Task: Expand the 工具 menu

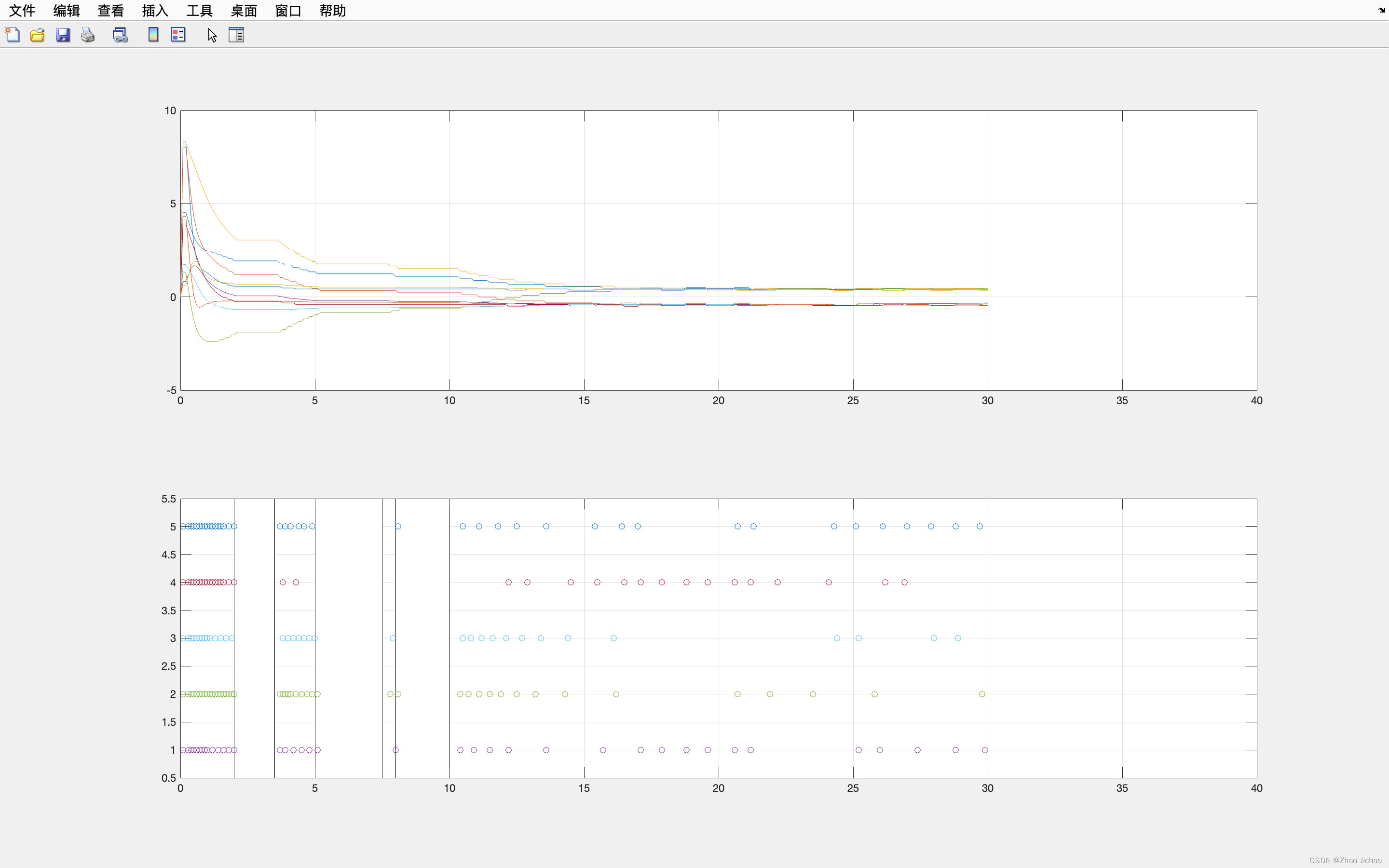Action: (199, 10)
